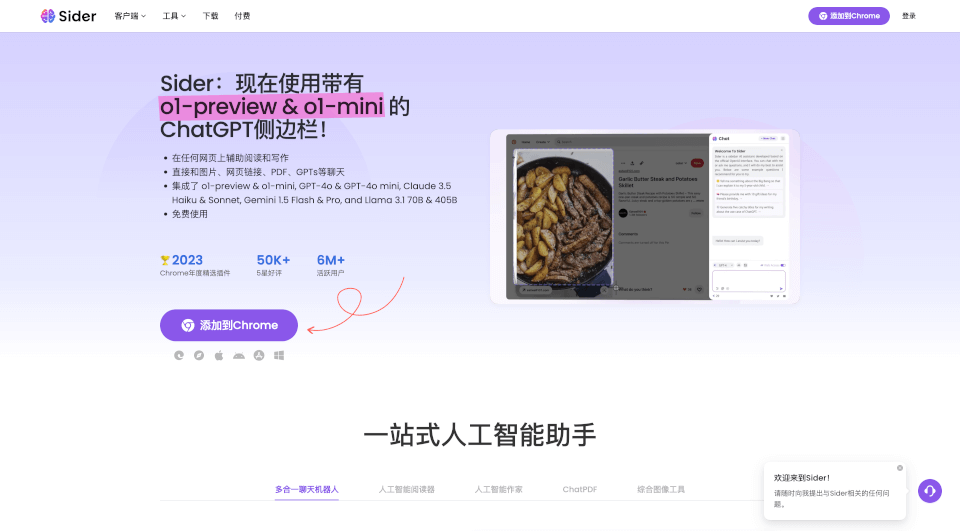Expand the 工具 dropdown menu
This screenshot has width=960, height=531.
(x=174, y=16)
